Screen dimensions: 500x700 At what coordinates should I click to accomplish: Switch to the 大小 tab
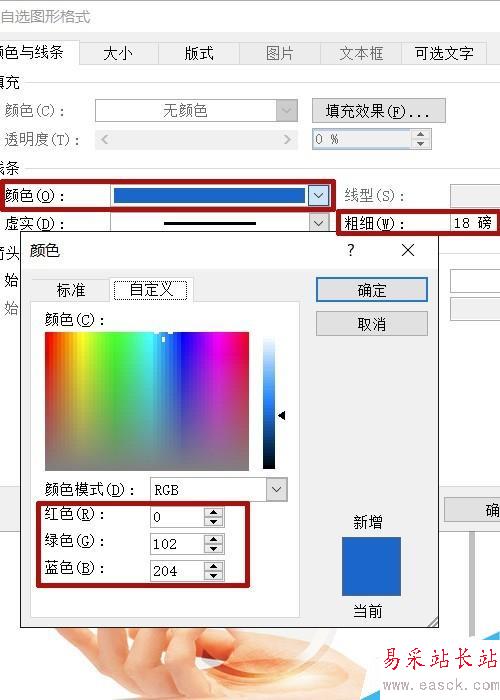(118, 54)
